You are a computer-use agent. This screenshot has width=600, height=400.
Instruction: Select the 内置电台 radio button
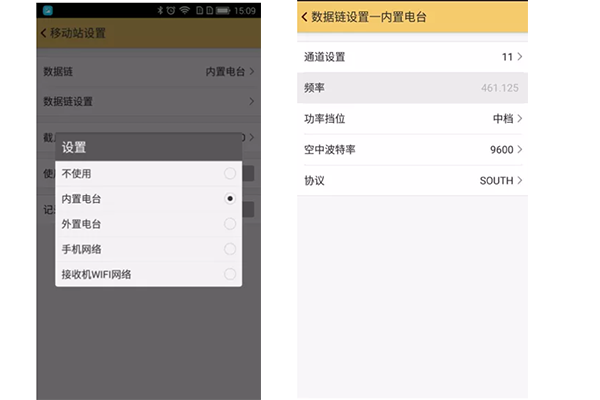coord(230,199)
